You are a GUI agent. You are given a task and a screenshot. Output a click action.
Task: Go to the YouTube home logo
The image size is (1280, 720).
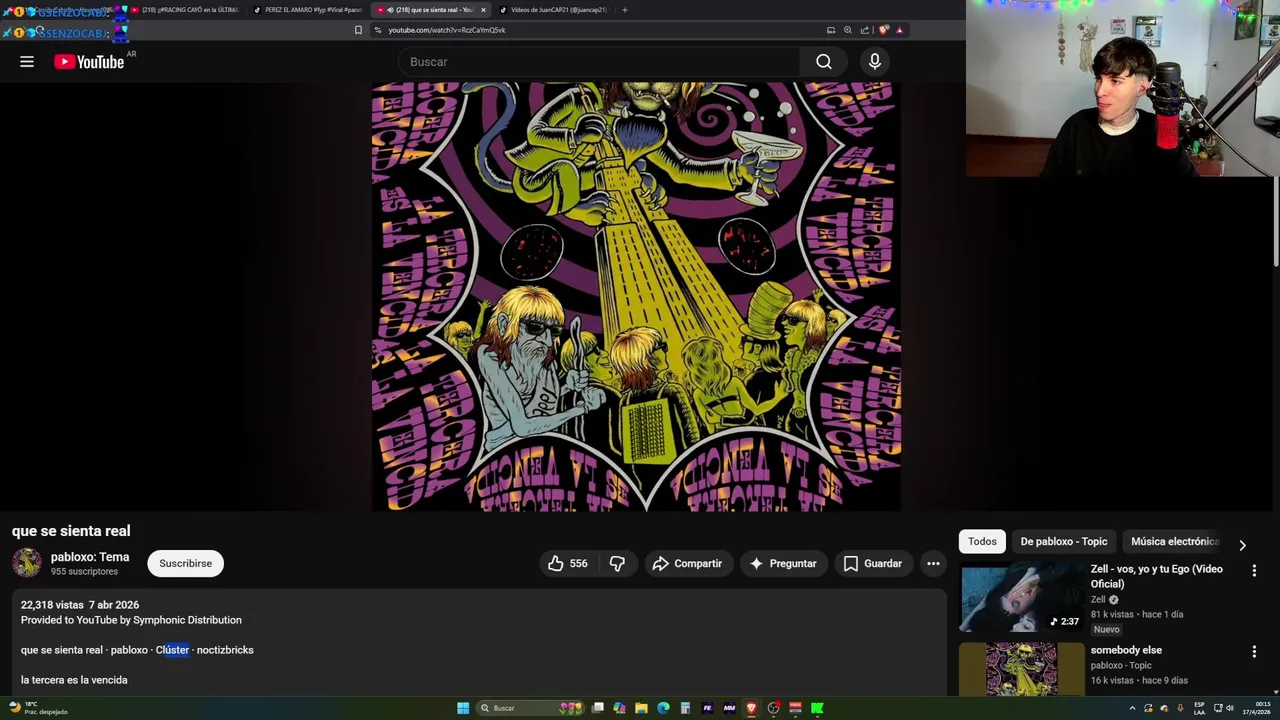tap(89, 62)
